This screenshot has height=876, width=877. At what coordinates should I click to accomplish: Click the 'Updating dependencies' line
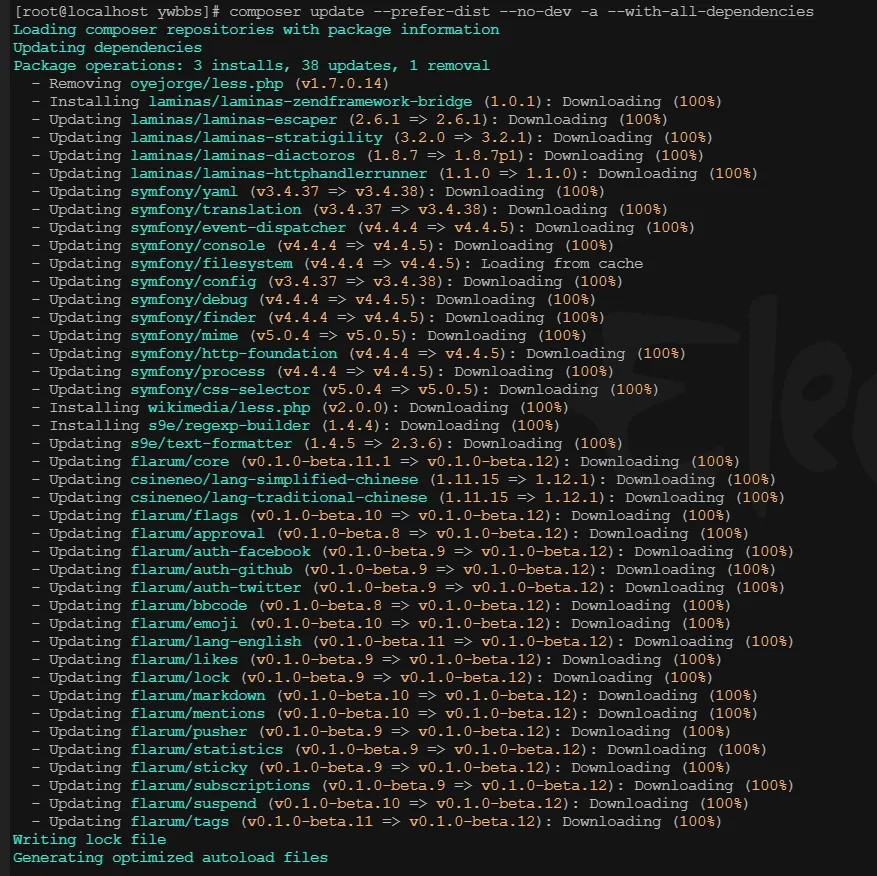(107, 48)
